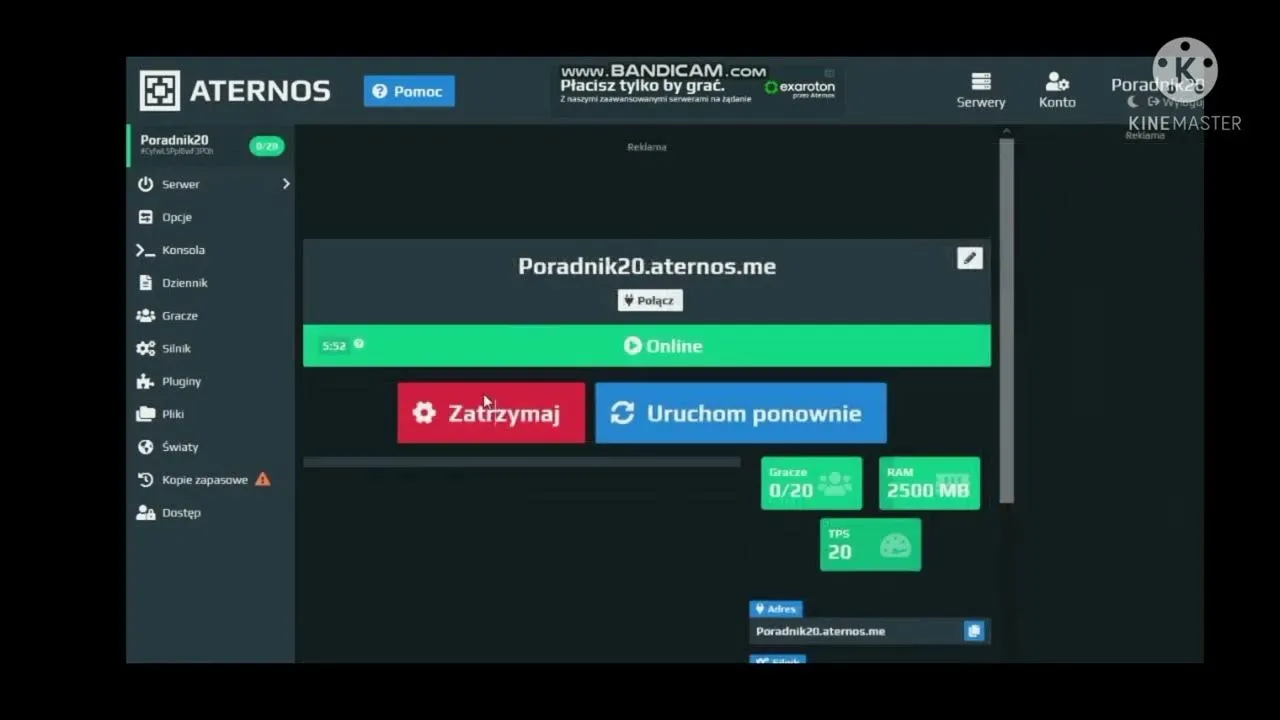Click the 0/20 player count badge
Image resolution: width=1280 pixels, height=720 pixels.
(x=266, y=146)
